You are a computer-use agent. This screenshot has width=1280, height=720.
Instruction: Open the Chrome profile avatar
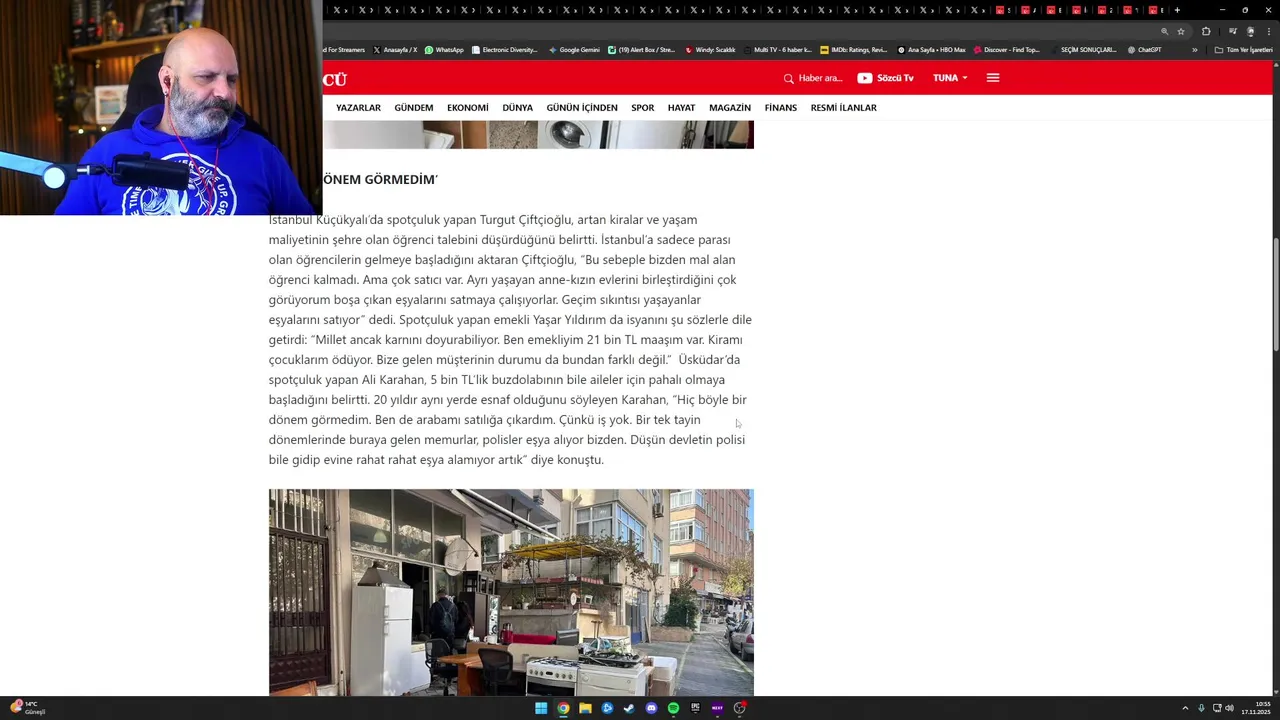pyautogui.click(x=1250, y=31)
